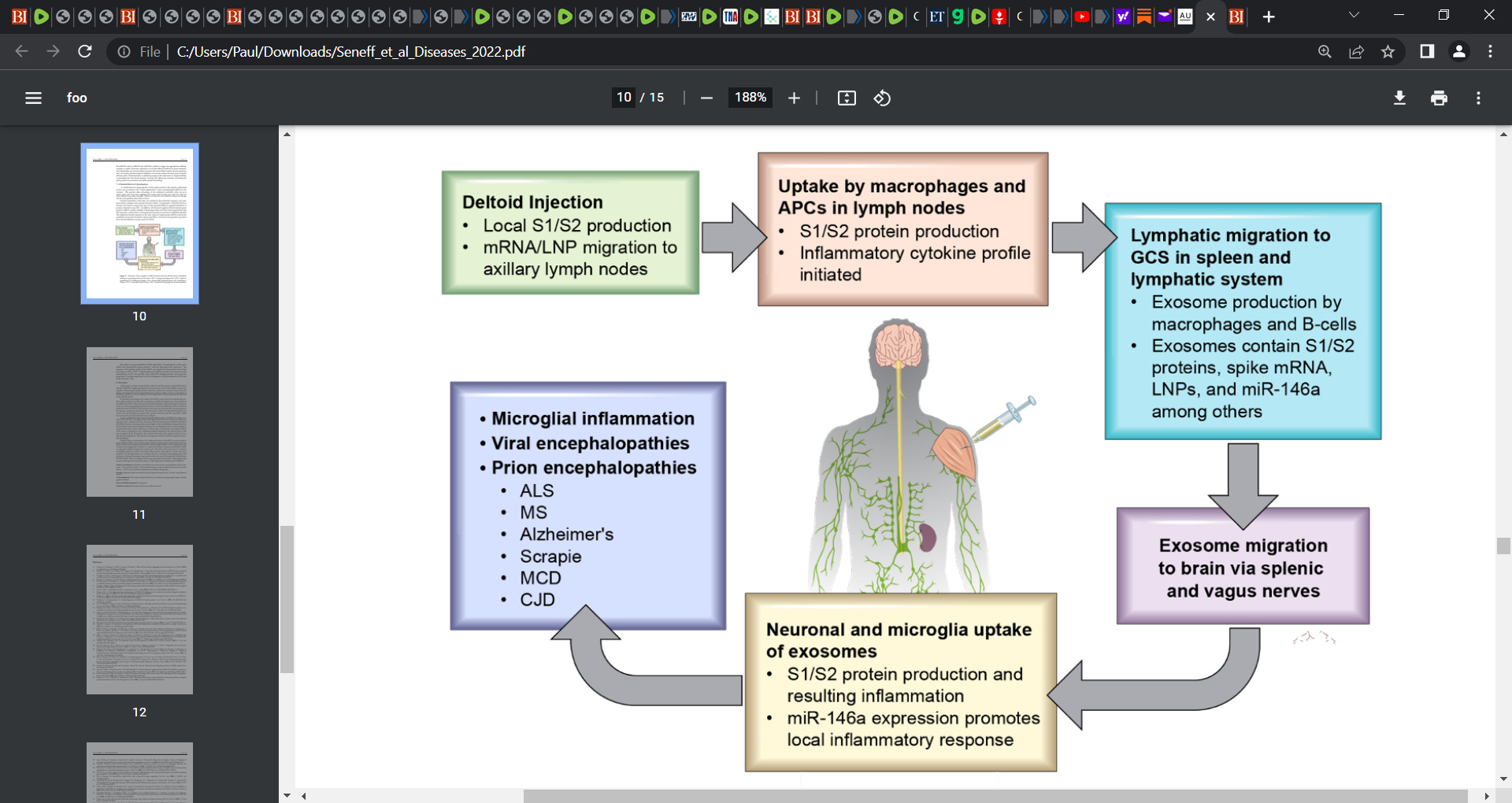Switch to the ET tab
The height and width of the screenshot is (803, 1512).
coord(936,17)
